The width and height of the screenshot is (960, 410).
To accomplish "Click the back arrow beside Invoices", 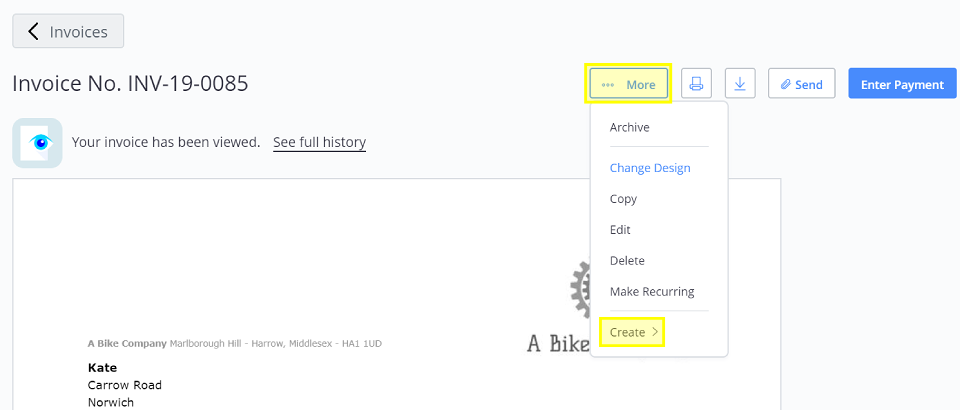I will [x=33, y=31].
